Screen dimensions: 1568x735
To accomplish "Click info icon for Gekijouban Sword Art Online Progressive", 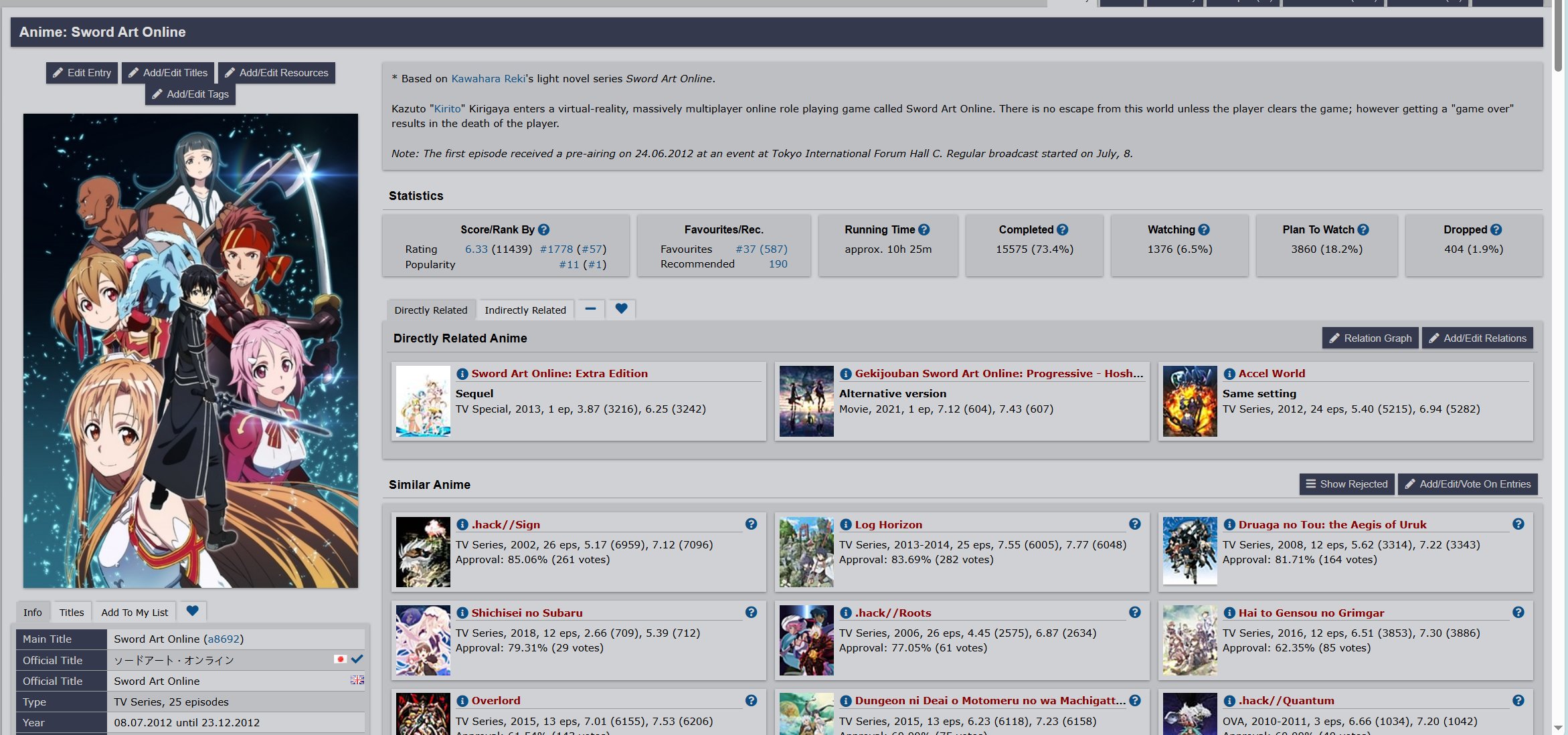I will 845,374.
